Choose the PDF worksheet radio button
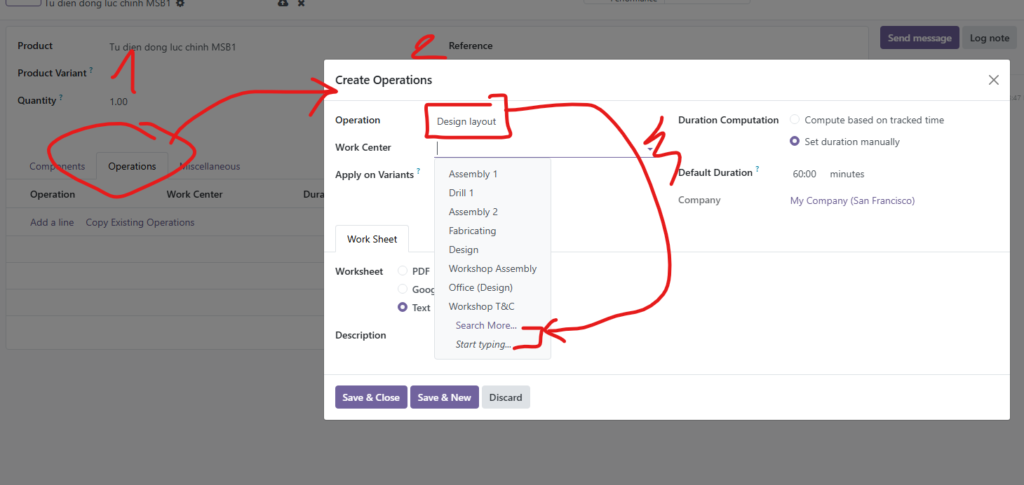Viewport: 1024px width, 485px height. coord(403,271)
